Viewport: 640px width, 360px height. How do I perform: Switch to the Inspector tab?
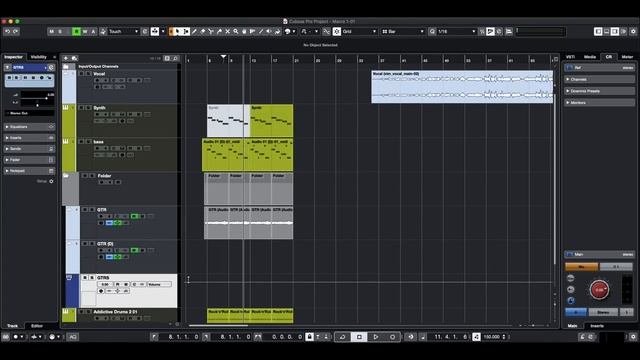[13, 57]
